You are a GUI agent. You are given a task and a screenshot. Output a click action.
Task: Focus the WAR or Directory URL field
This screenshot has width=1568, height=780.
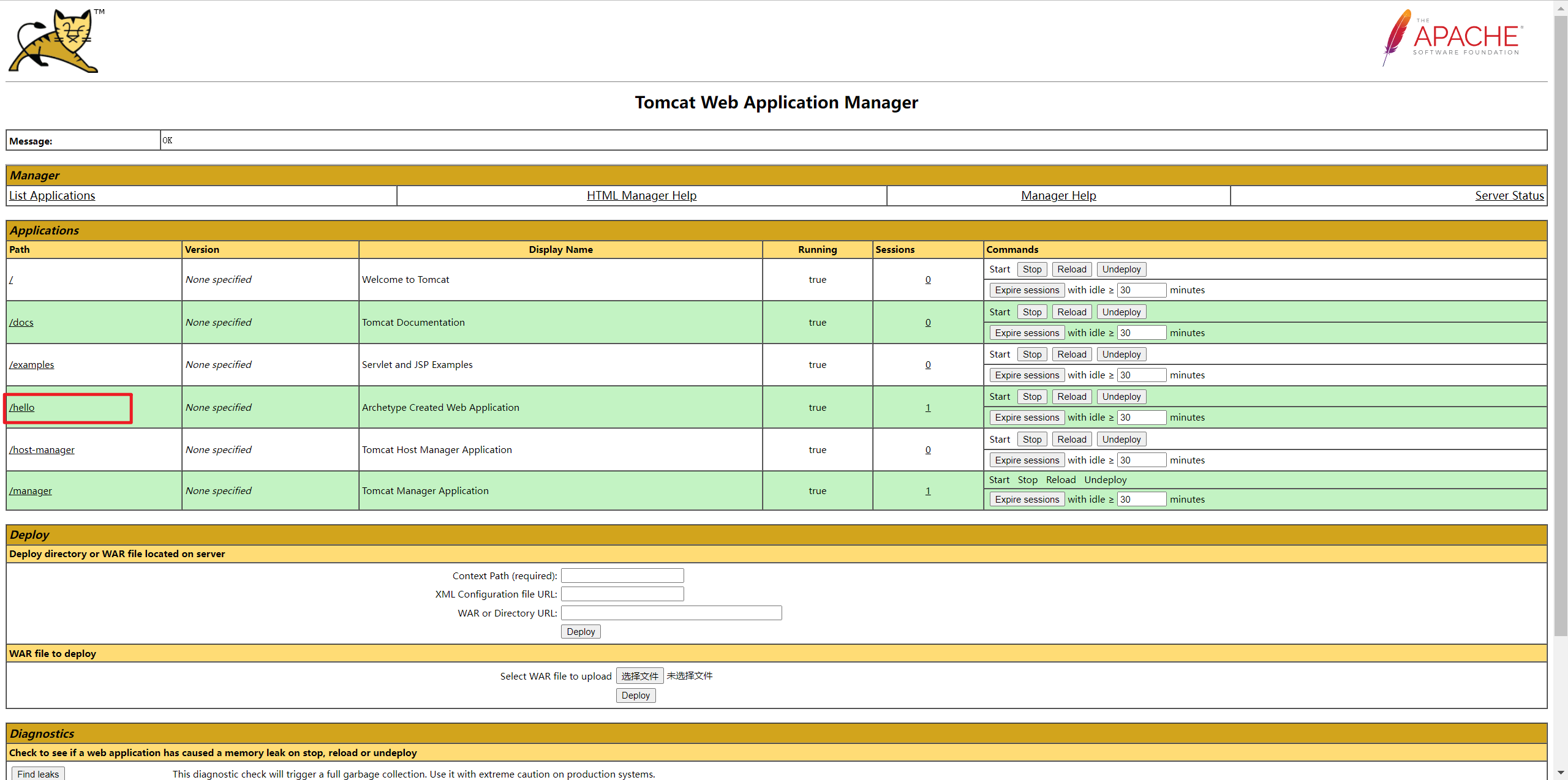[x=671, y=613]
